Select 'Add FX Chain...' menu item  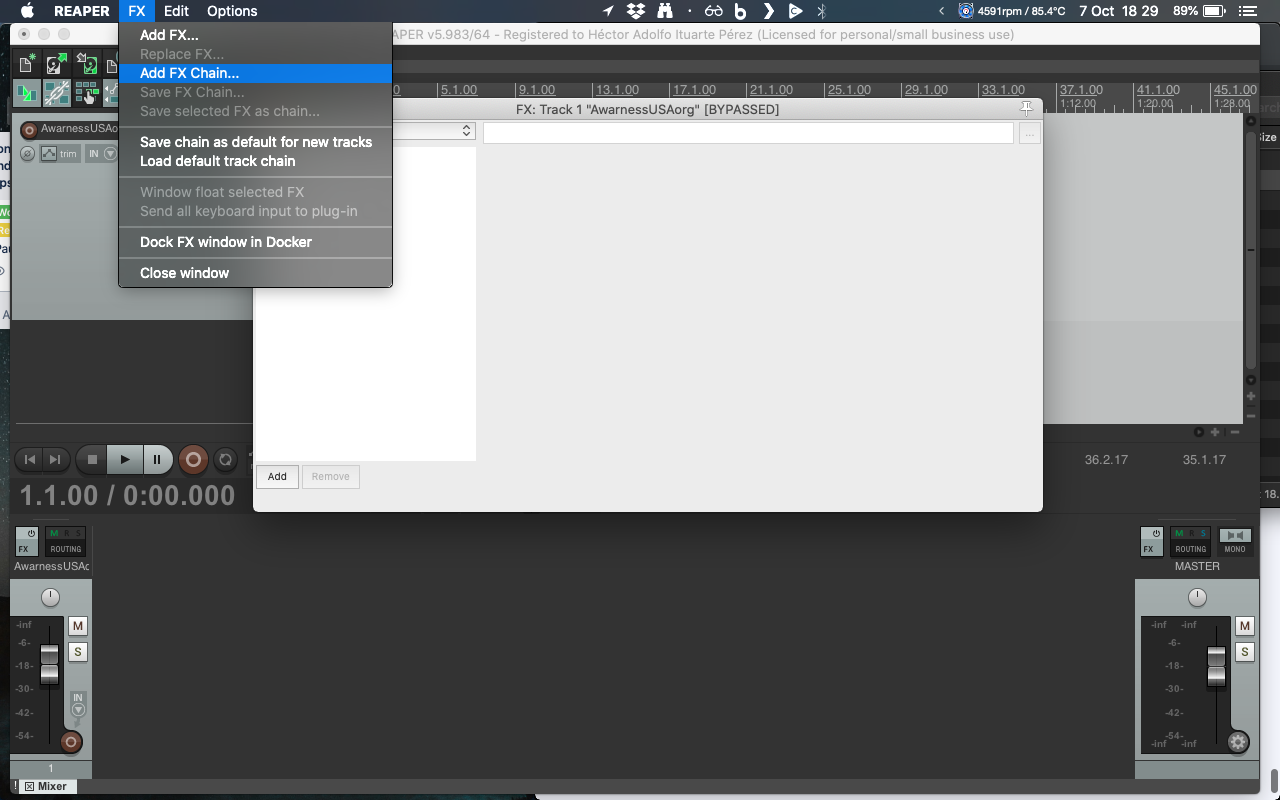pyautogui.click(x=189, y=73)
